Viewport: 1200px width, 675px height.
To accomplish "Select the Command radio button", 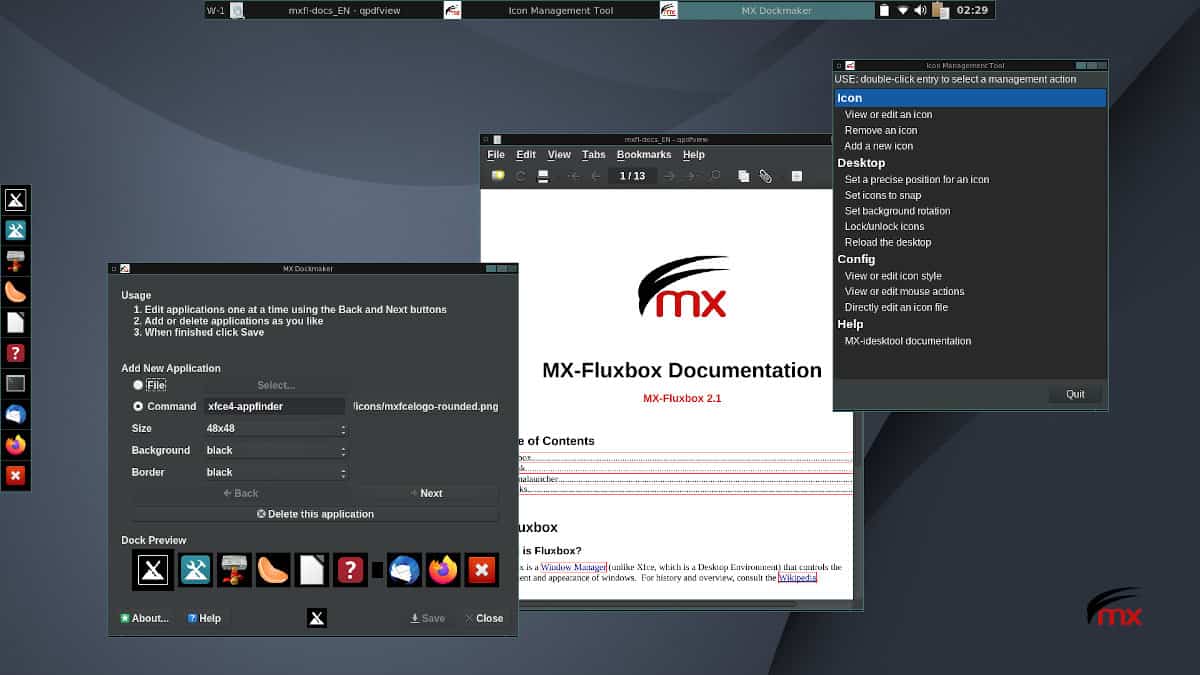I will click(x=137, y=406).
